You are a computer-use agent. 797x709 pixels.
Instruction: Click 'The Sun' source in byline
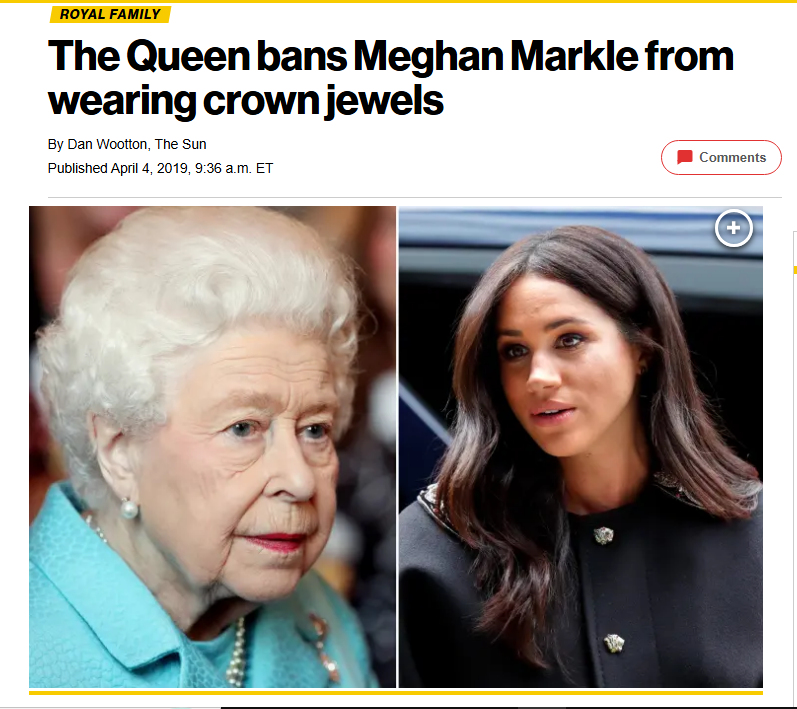pyautogui.click(x=180, y=144)
